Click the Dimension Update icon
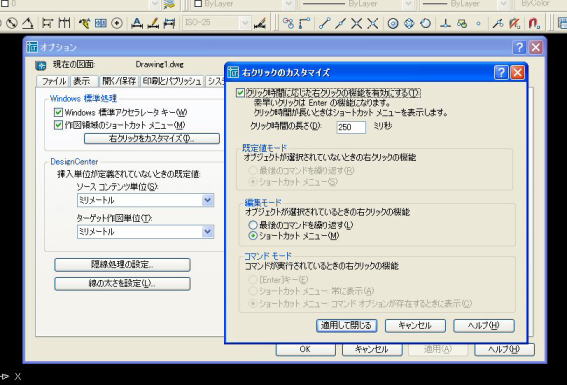The height and width of the screenshot is (385, 567). click(169, 23)
